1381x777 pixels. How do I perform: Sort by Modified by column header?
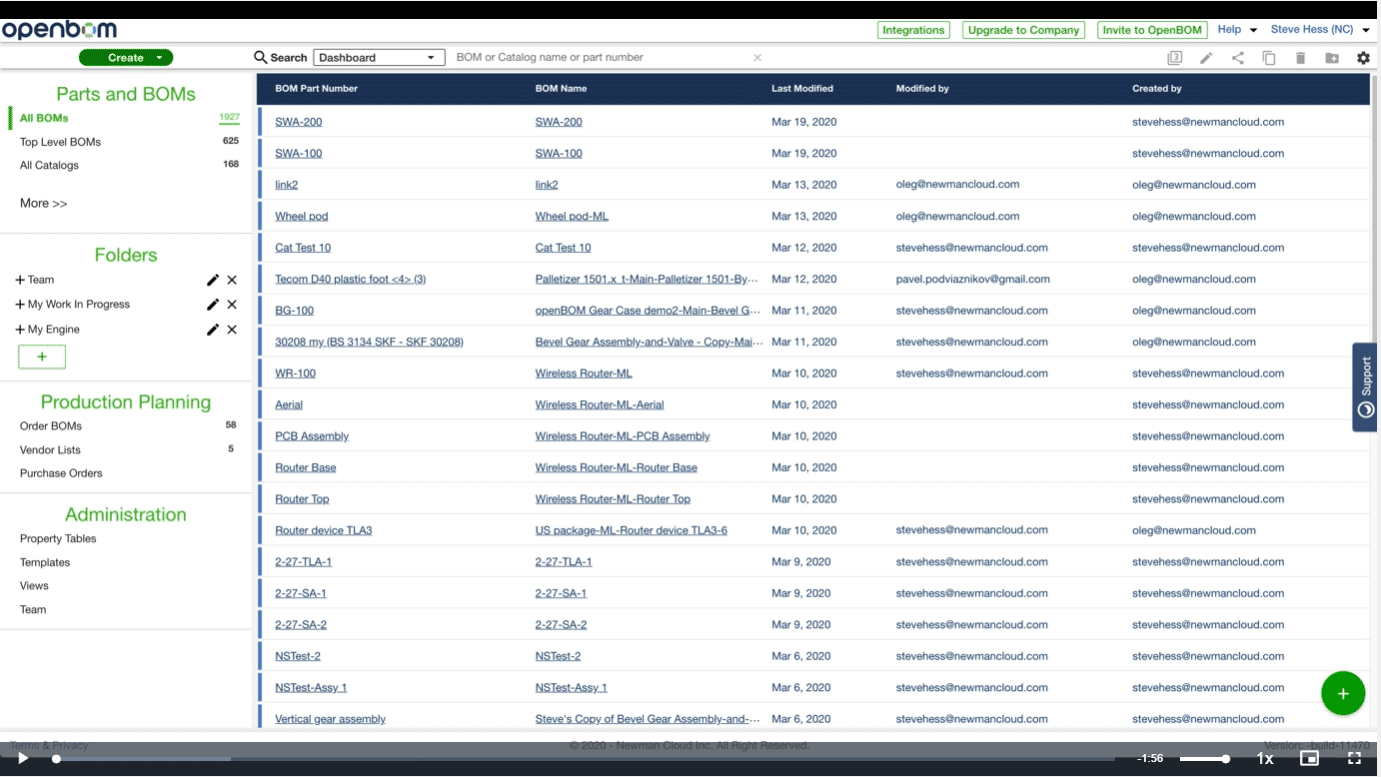click(922, 89)
